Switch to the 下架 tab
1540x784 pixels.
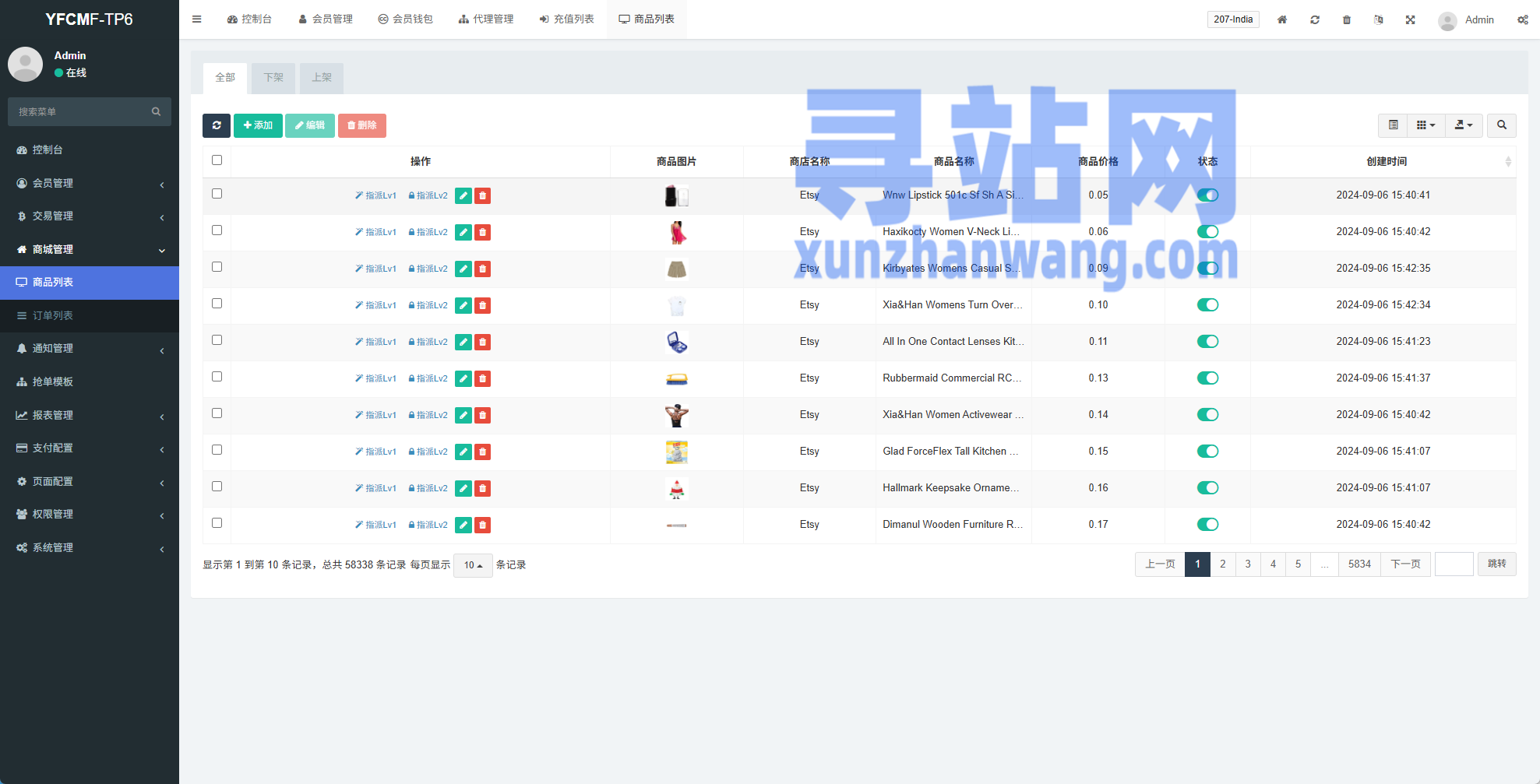coord(273,78)
